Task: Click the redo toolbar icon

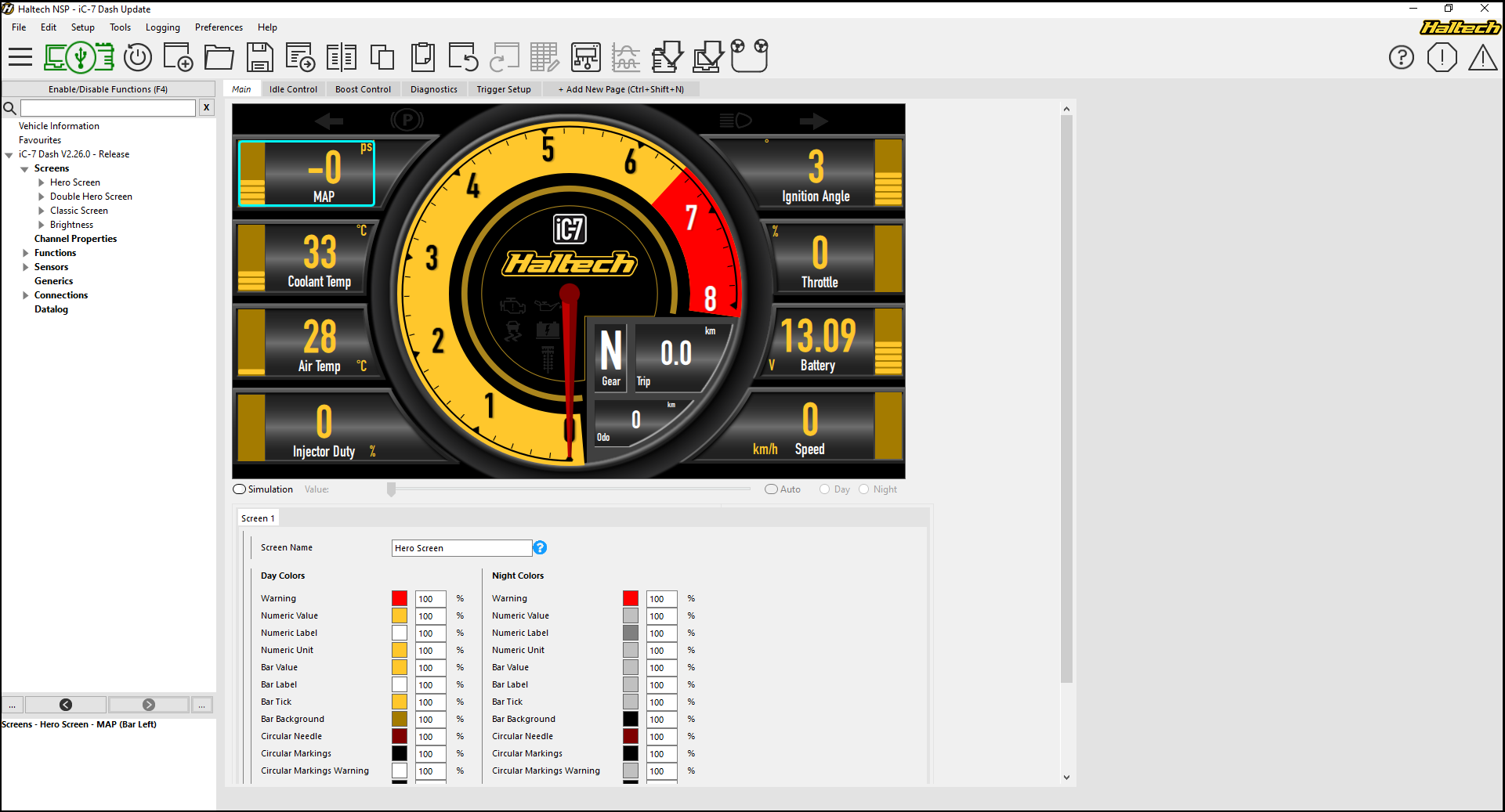Action: point(505,57)
